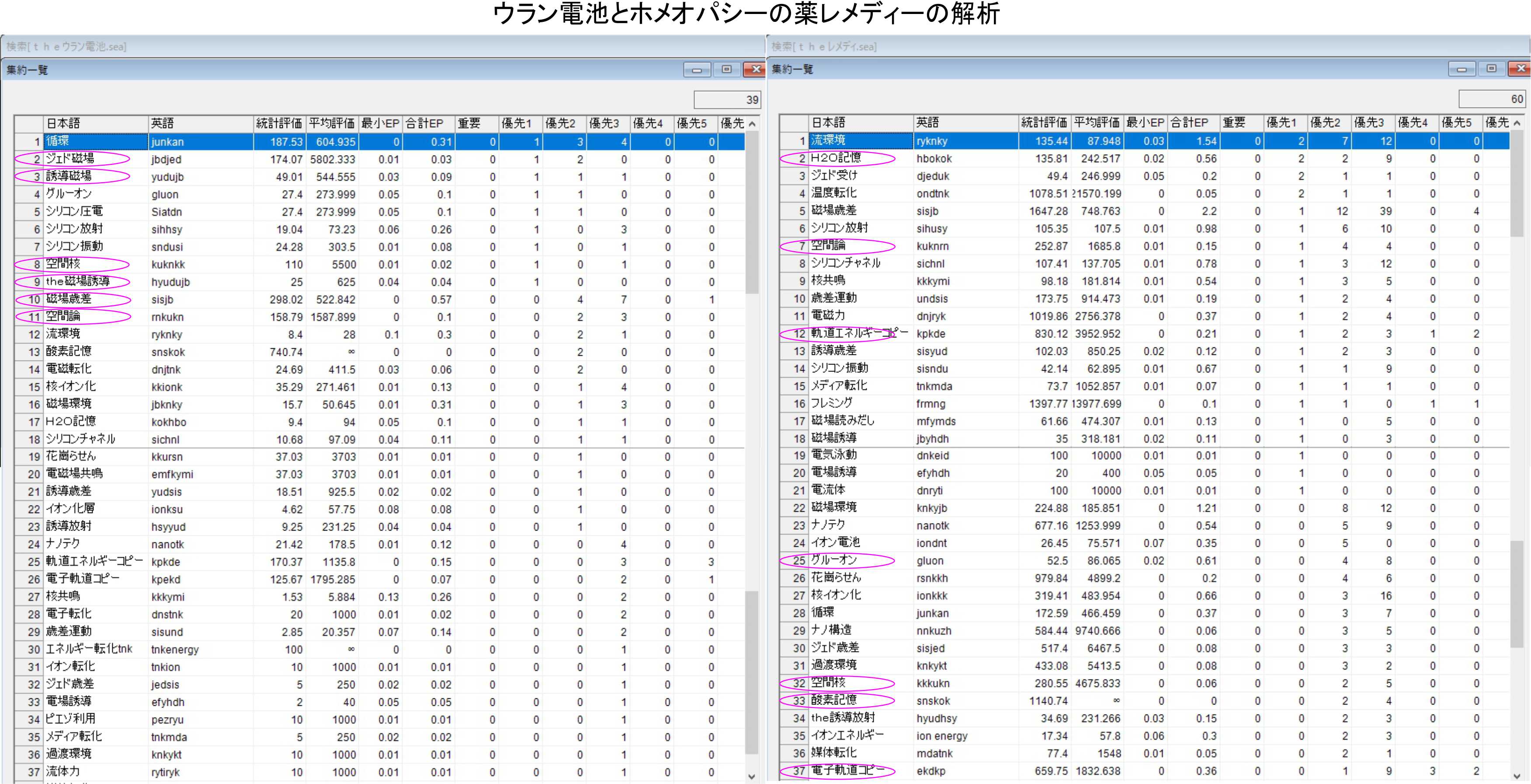Click 優先3 header in left table
The image size is (1531, 784).
click(608, 124)
